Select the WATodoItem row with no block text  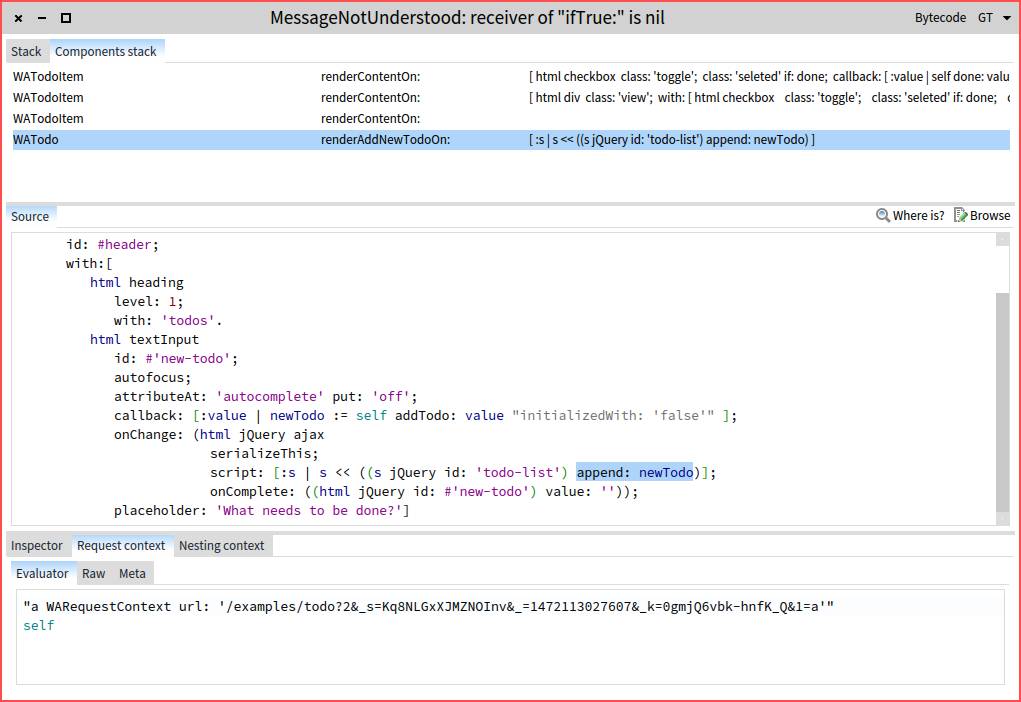511,119
